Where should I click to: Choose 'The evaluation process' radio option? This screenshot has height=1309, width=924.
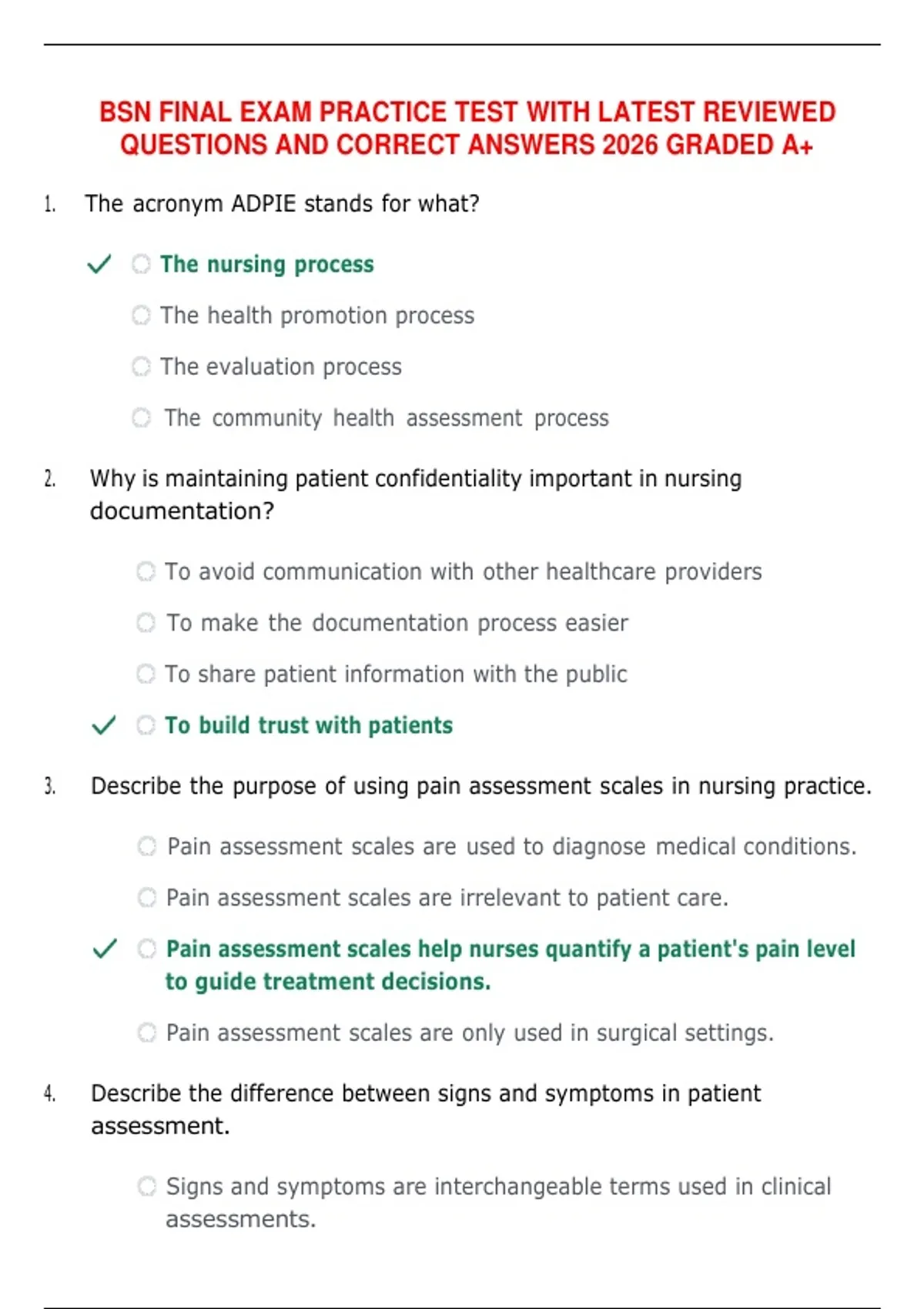point(141,367)
